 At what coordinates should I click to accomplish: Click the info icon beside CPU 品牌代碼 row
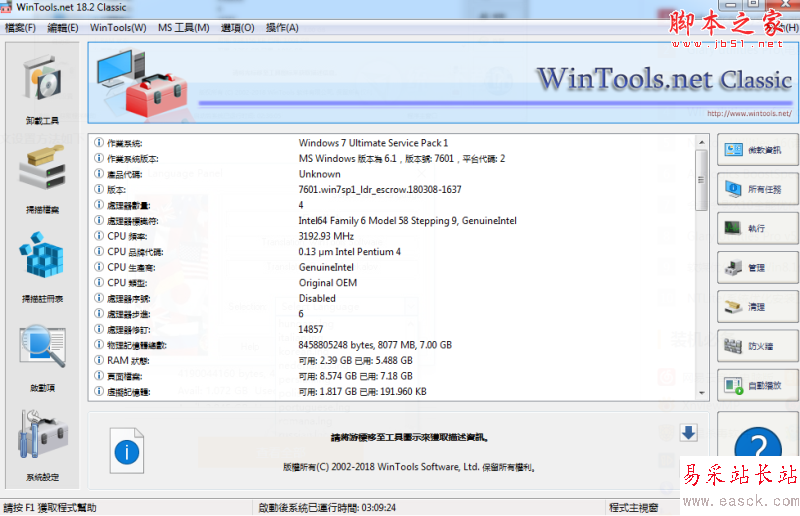click(x=99, y=251)
